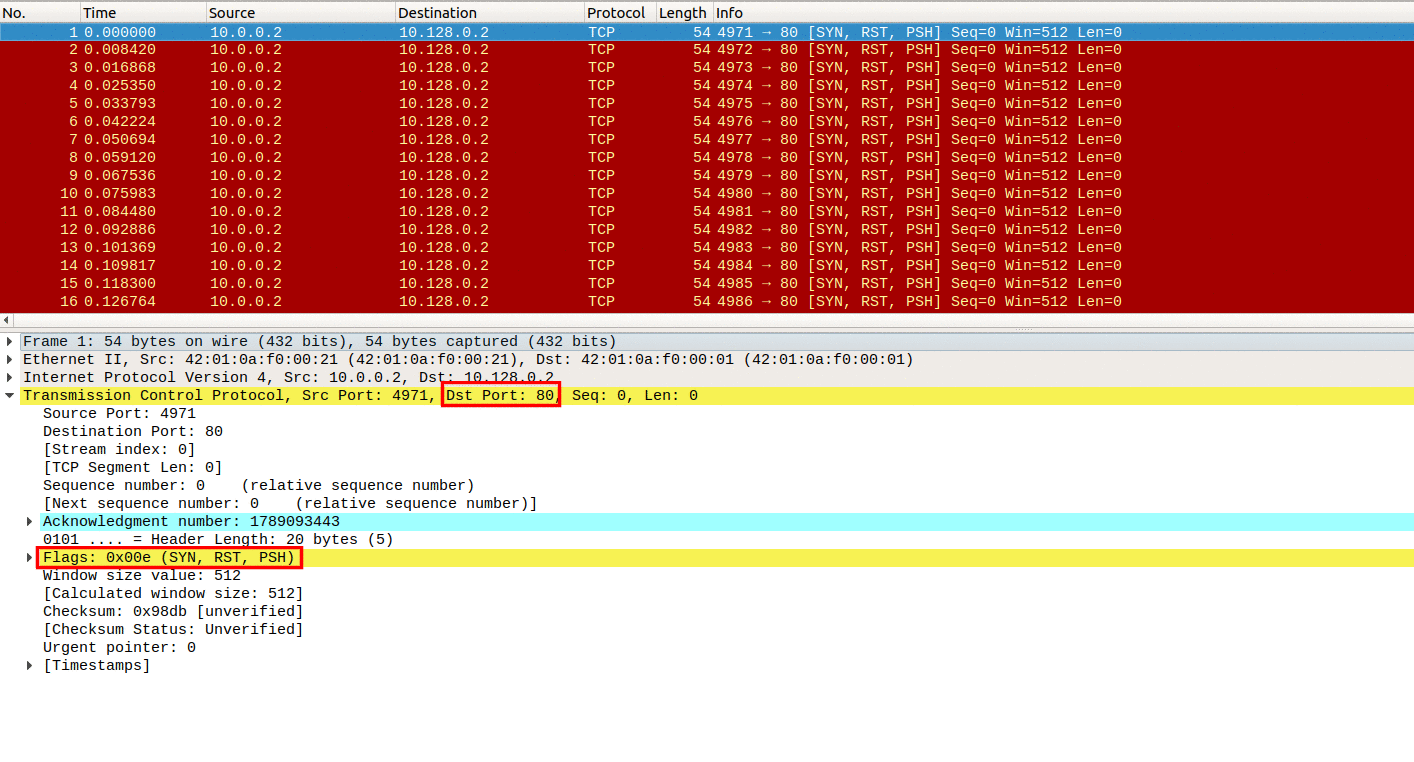Select packet 3 at time 0.016868

(707, 68)
